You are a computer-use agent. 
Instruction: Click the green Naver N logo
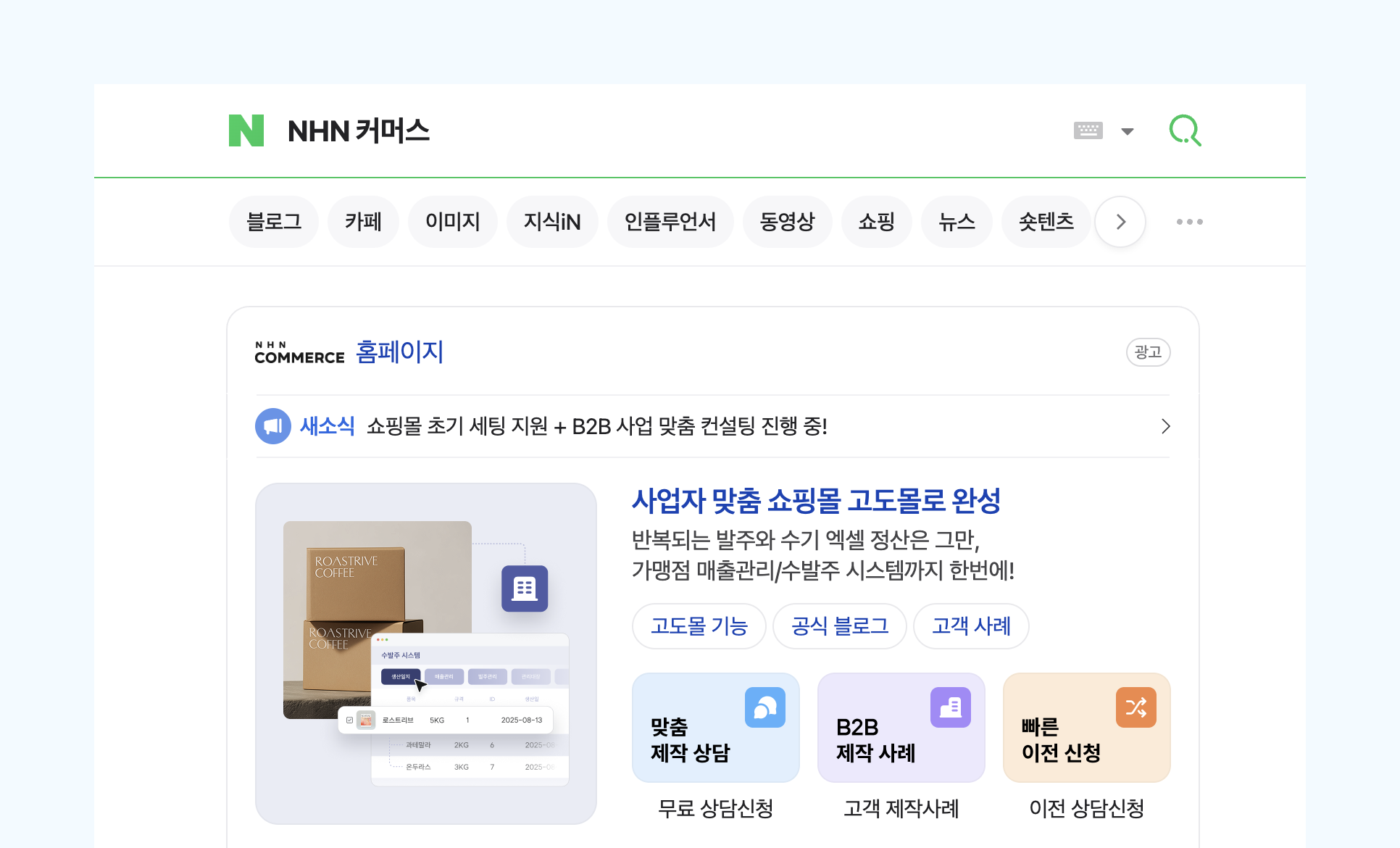pyautogui.click(x=246, y=130)
